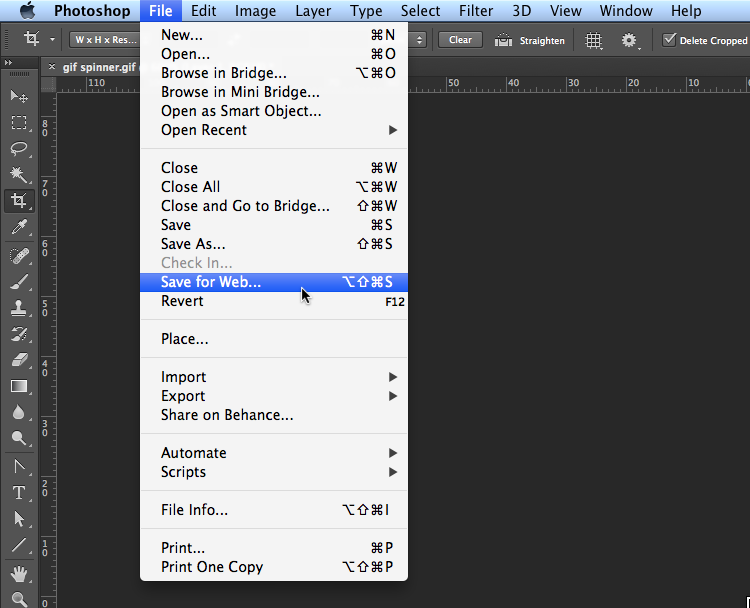Image resolution: width=750 pixels, height=608 pixels.
Task: Select the Horizontal Type tool
Action: tap(19, 493)
